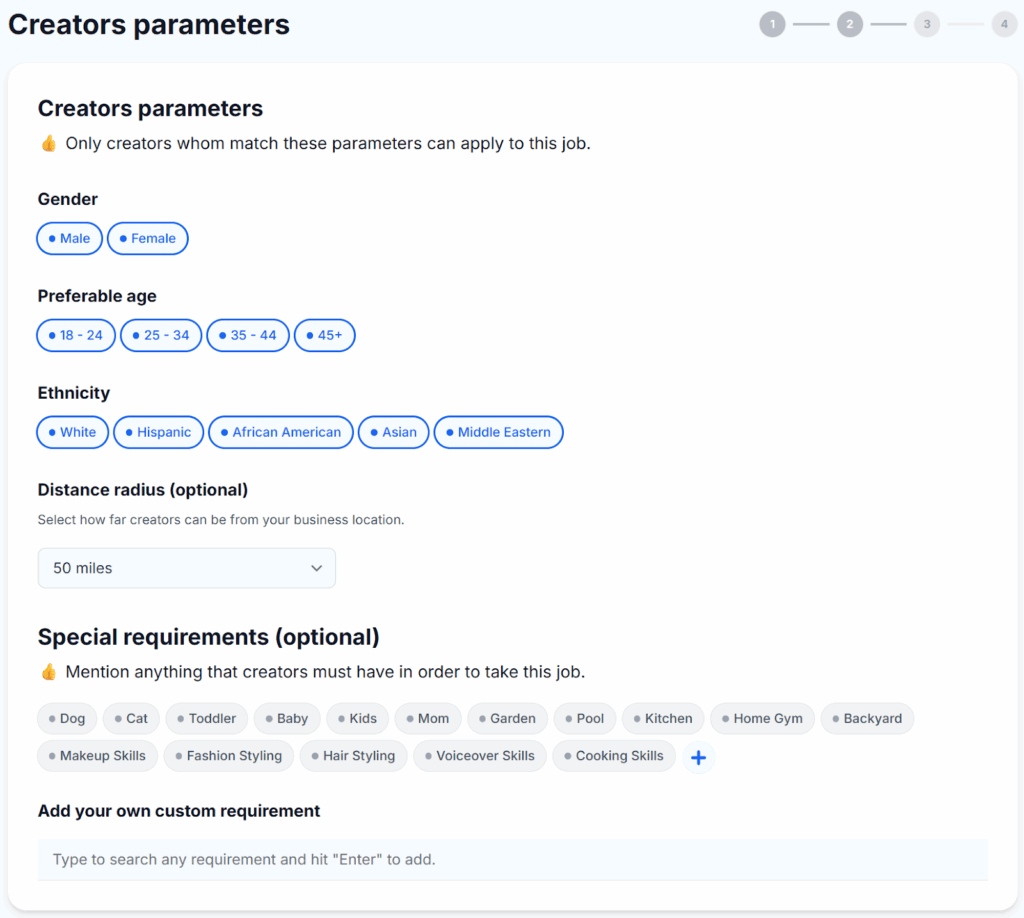Screen dimensions: 1024x918
Task: Add the Dog special requirement
Action: pos(67,719)
